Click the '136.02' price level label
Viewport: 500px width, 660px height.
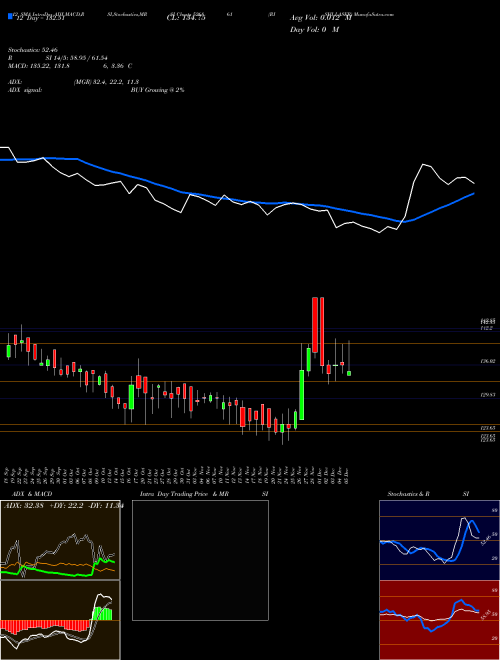488,361
